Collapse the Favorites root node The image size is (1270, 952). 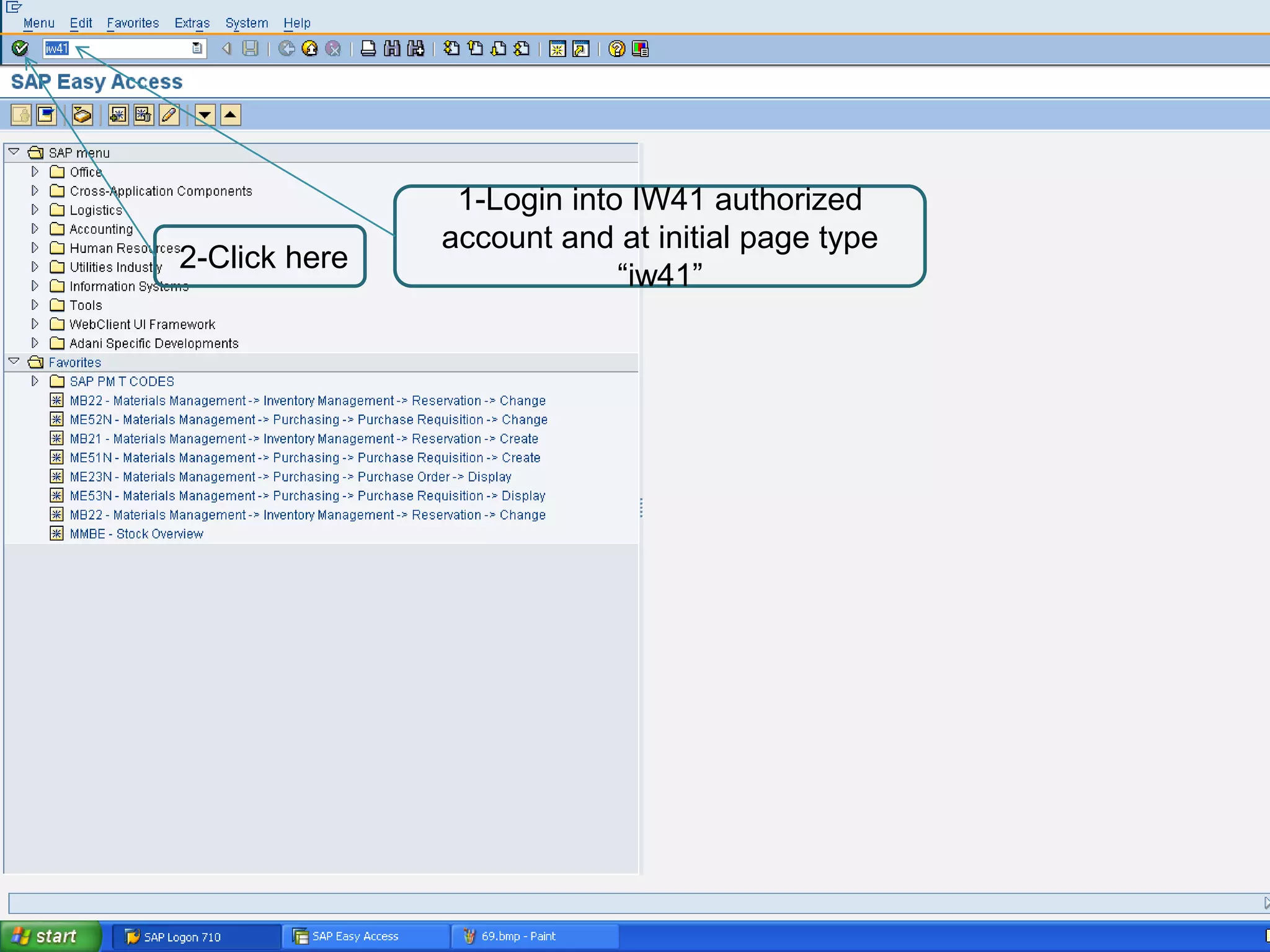point(14,361)
